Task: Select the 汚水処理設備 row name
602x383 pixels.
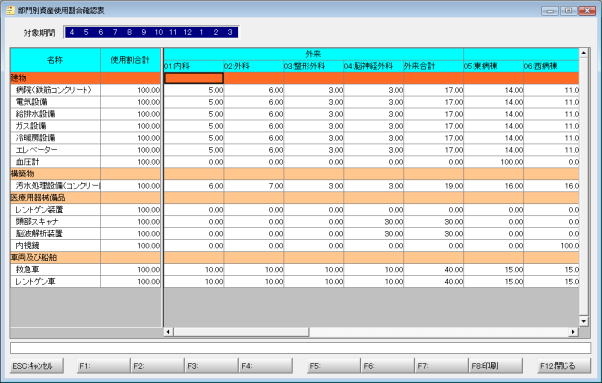Action: tap(55, 186)
